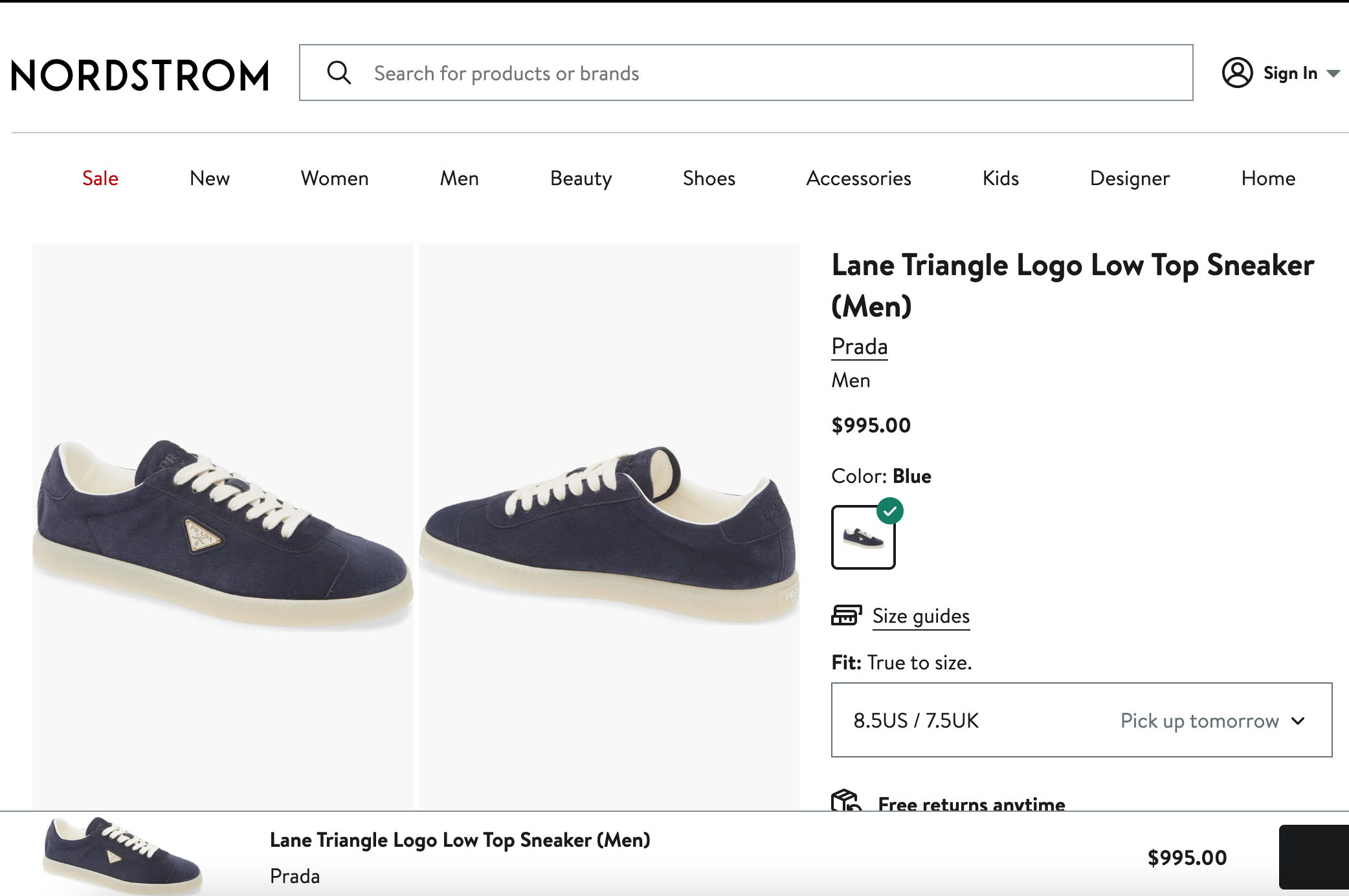This screenshot has width=1349, height=896.
Task: Open the Sign In dropdown arrow
Action: (1335, 74)
